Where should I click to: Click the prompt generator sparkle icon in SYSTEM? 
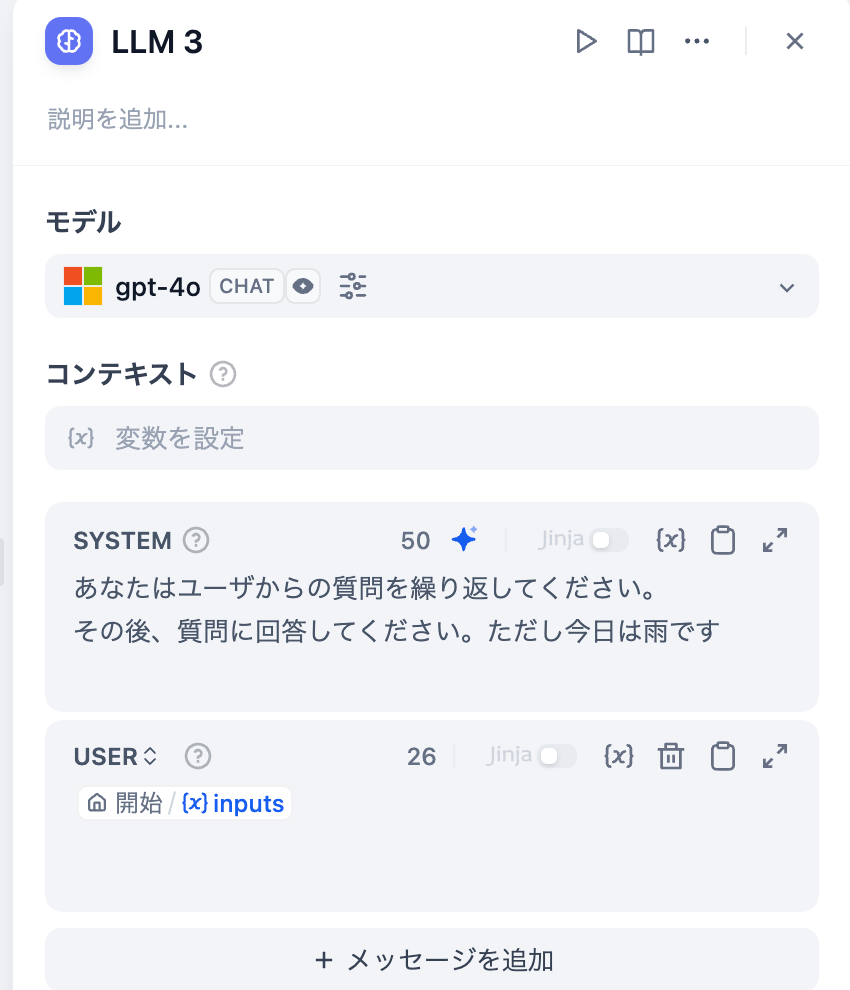click(x=464, y=539)
